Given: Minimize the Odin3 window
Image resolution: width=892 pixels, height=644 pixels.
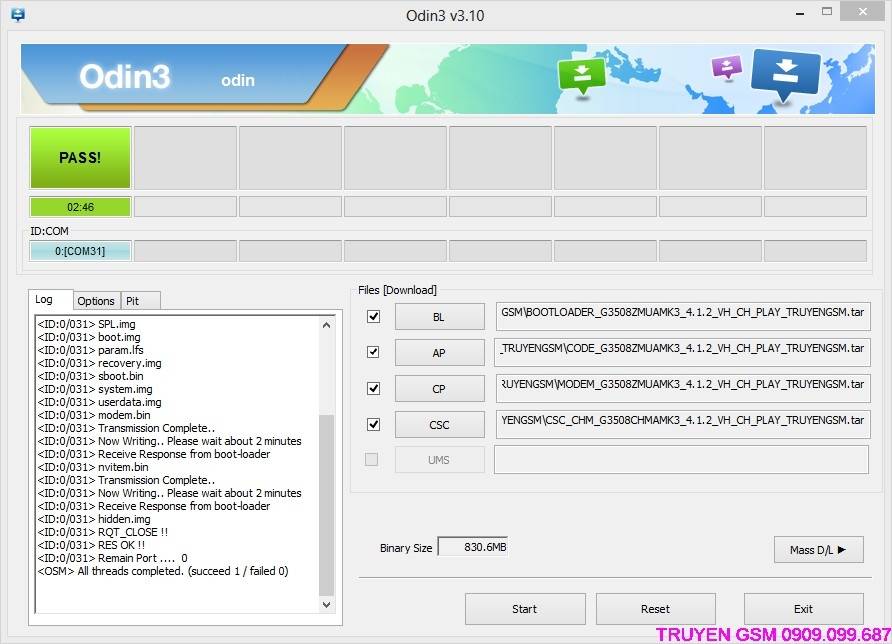Looking at the screenshot, I should click(x=800, y=13).
